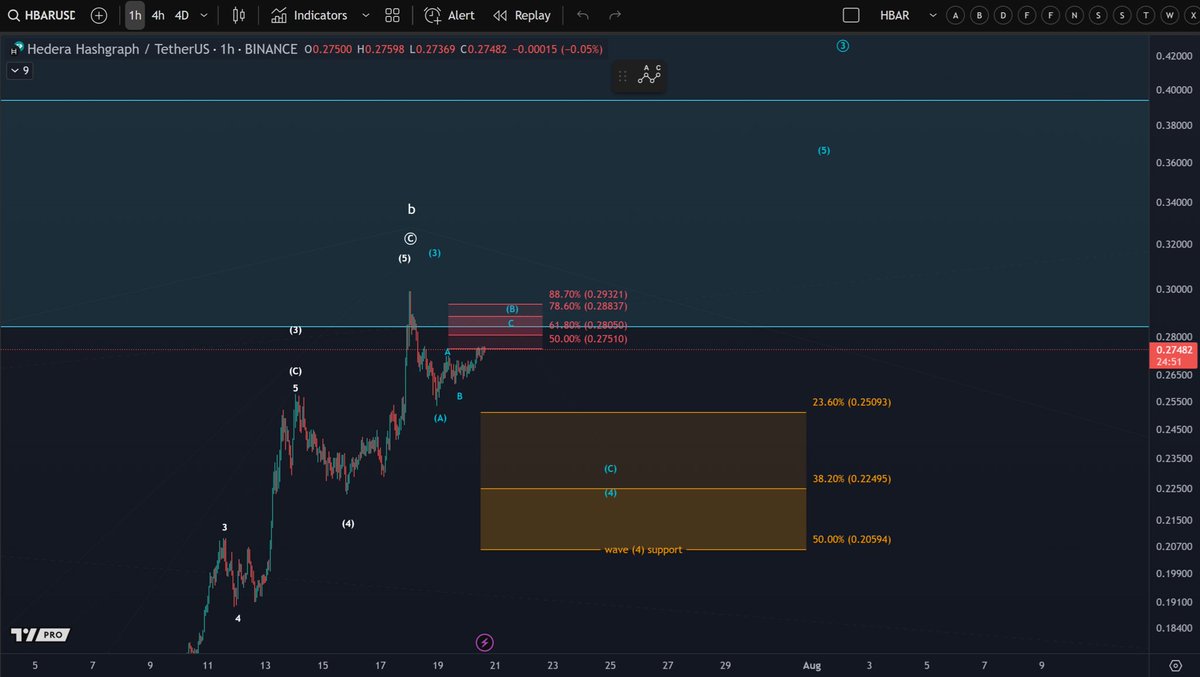Undo the last chart action
1200x677 pixels.
(x=583, y=15)
